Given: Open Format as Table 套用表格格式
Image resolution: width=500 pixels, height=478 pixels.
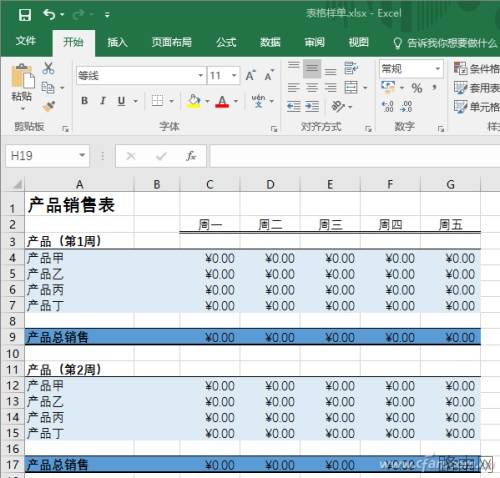Looking at the screenshot, I should tap(477, 88).
